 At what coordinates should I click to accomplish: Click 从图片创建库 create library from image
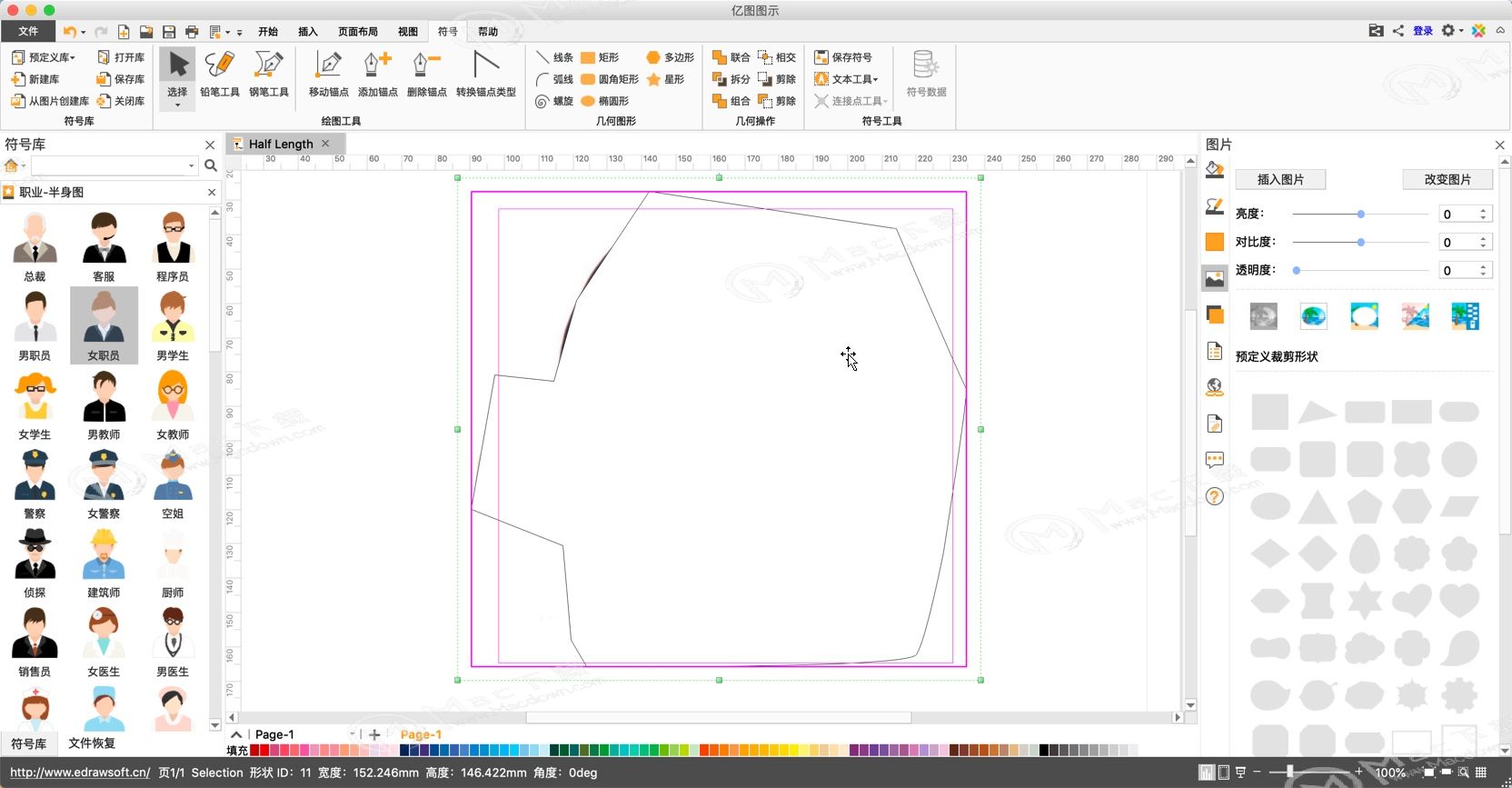coord(50,101)
